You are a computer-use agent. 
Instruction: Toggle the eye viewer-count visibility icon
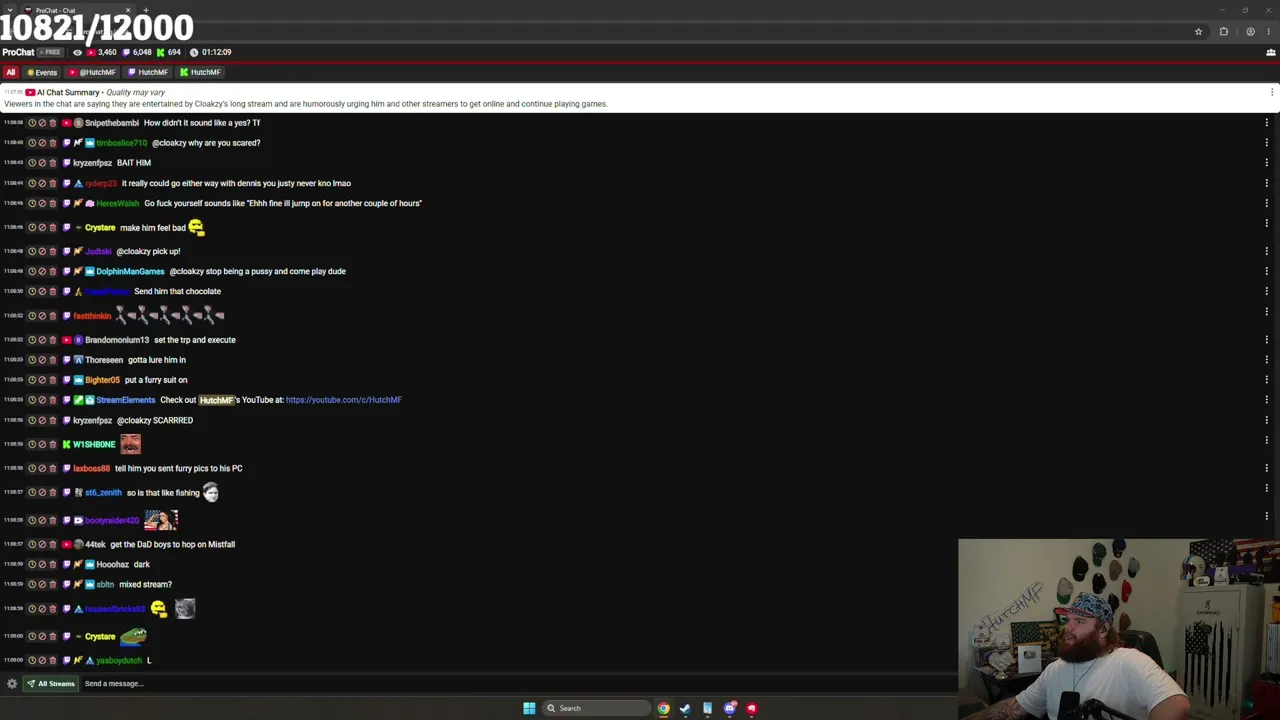tap(77, 52)
